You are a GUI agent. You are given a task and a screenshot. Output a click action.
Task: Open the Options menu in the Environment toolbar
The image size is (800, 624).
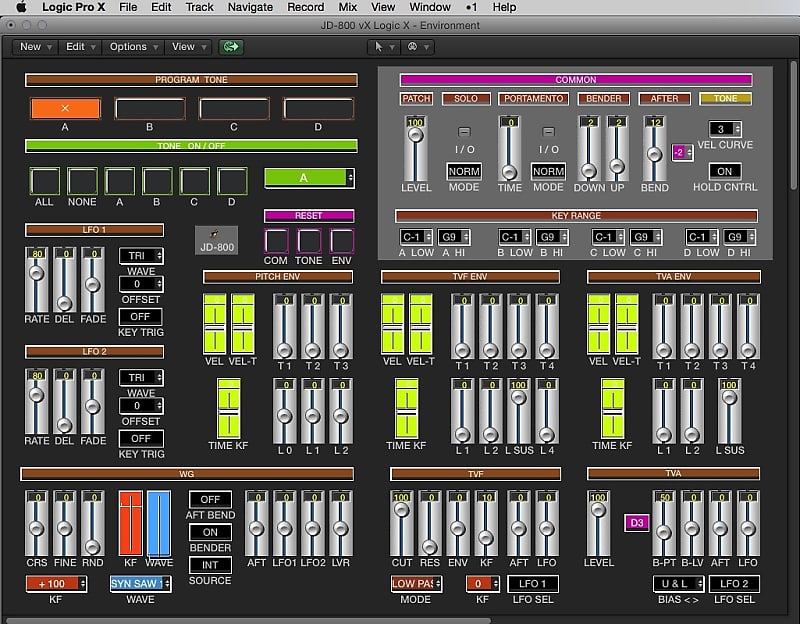[127, 46]
